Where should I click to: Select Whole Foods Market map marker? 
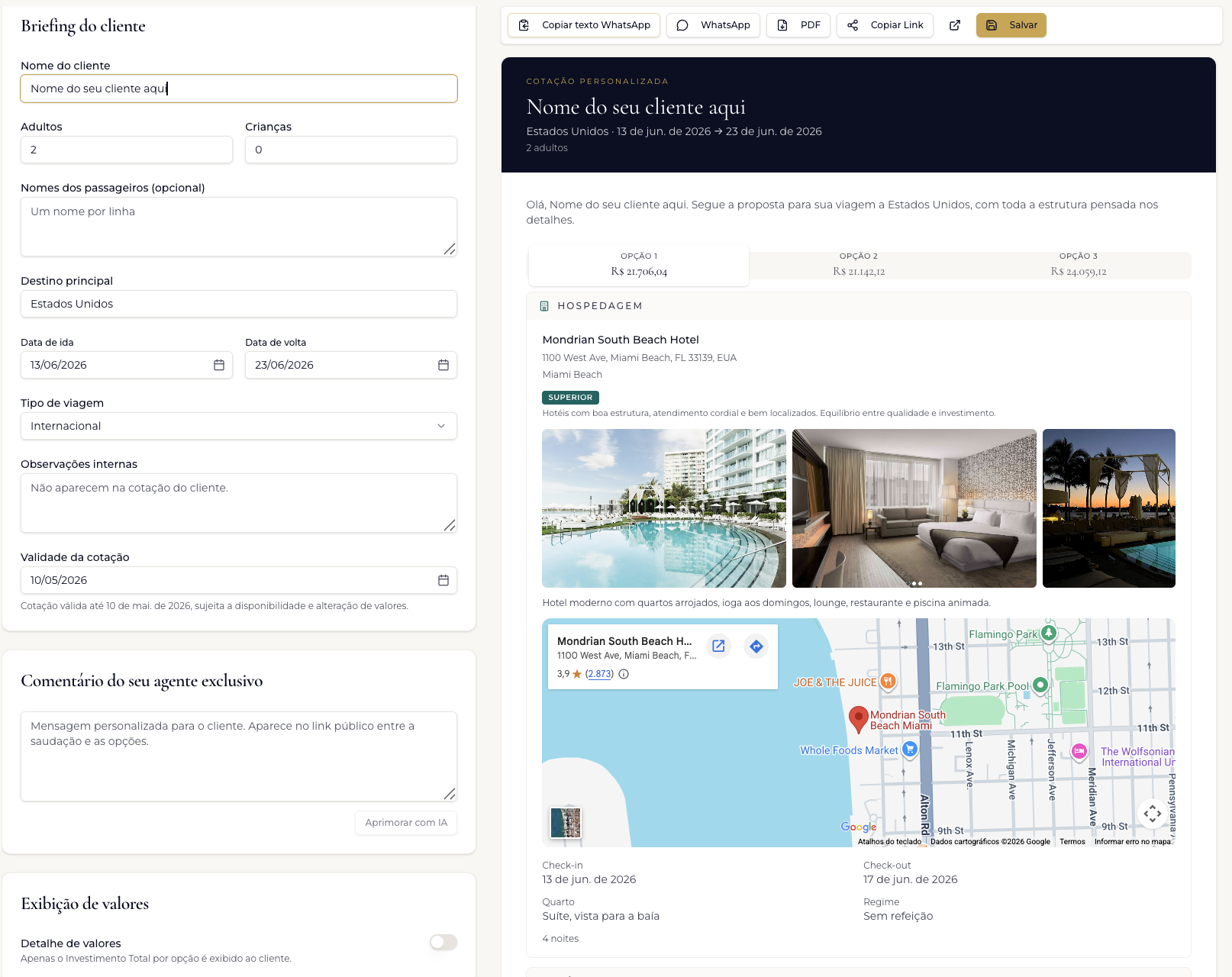click(x=909, y=750)
